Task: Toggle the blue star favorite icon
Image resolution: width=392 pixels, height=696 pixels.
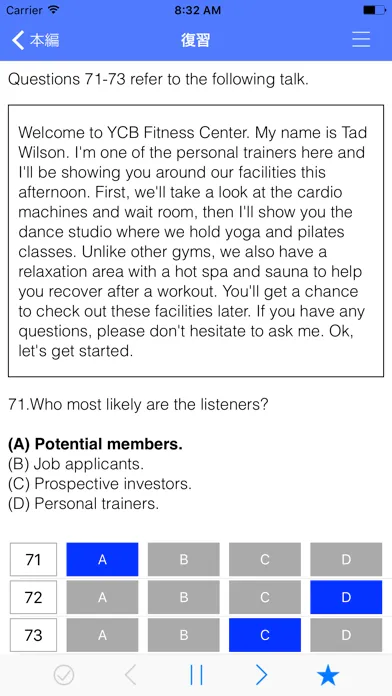Action: [x=328, y=675]
